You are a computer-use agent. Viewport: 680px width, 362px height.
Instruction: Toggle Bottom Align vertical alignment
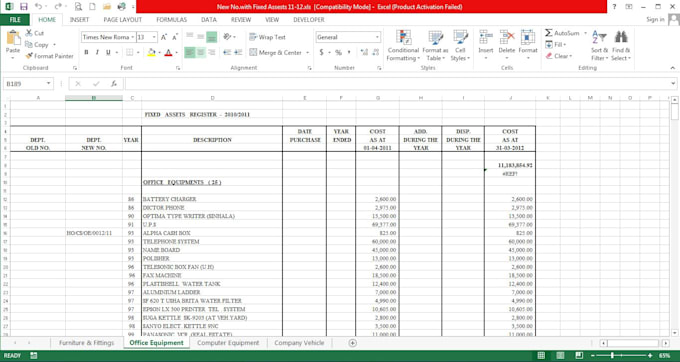212,37
